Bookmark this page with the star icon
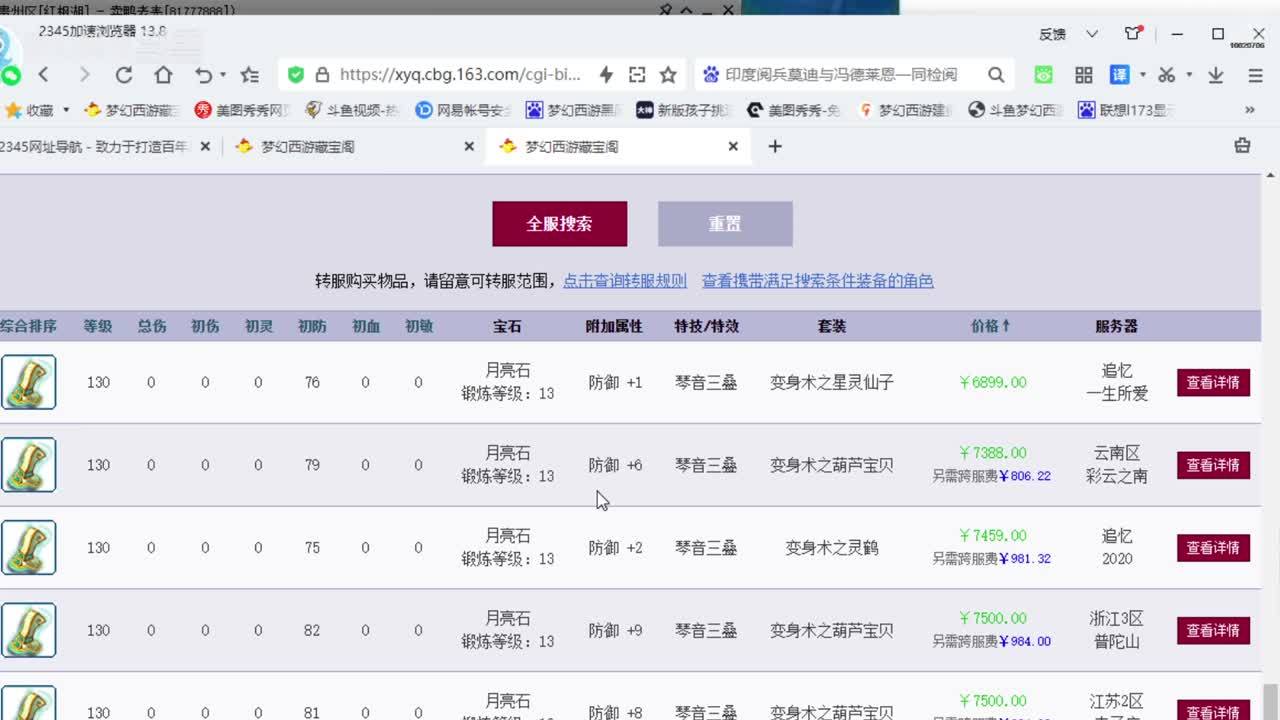1280x720 pixels. coord(668,75)
